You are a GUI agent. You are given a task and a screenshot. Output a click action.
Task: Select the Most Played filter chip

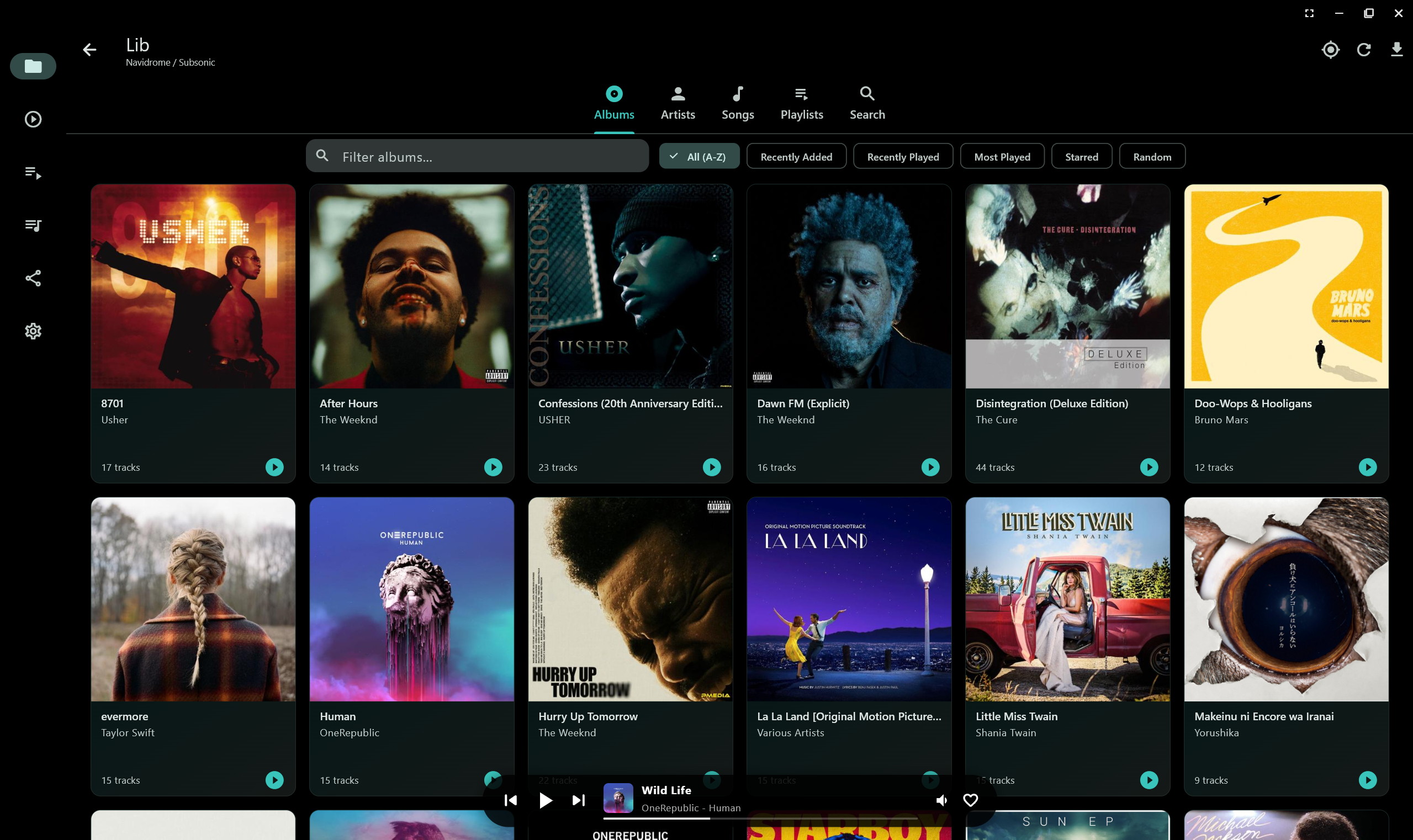point(1002,157)
